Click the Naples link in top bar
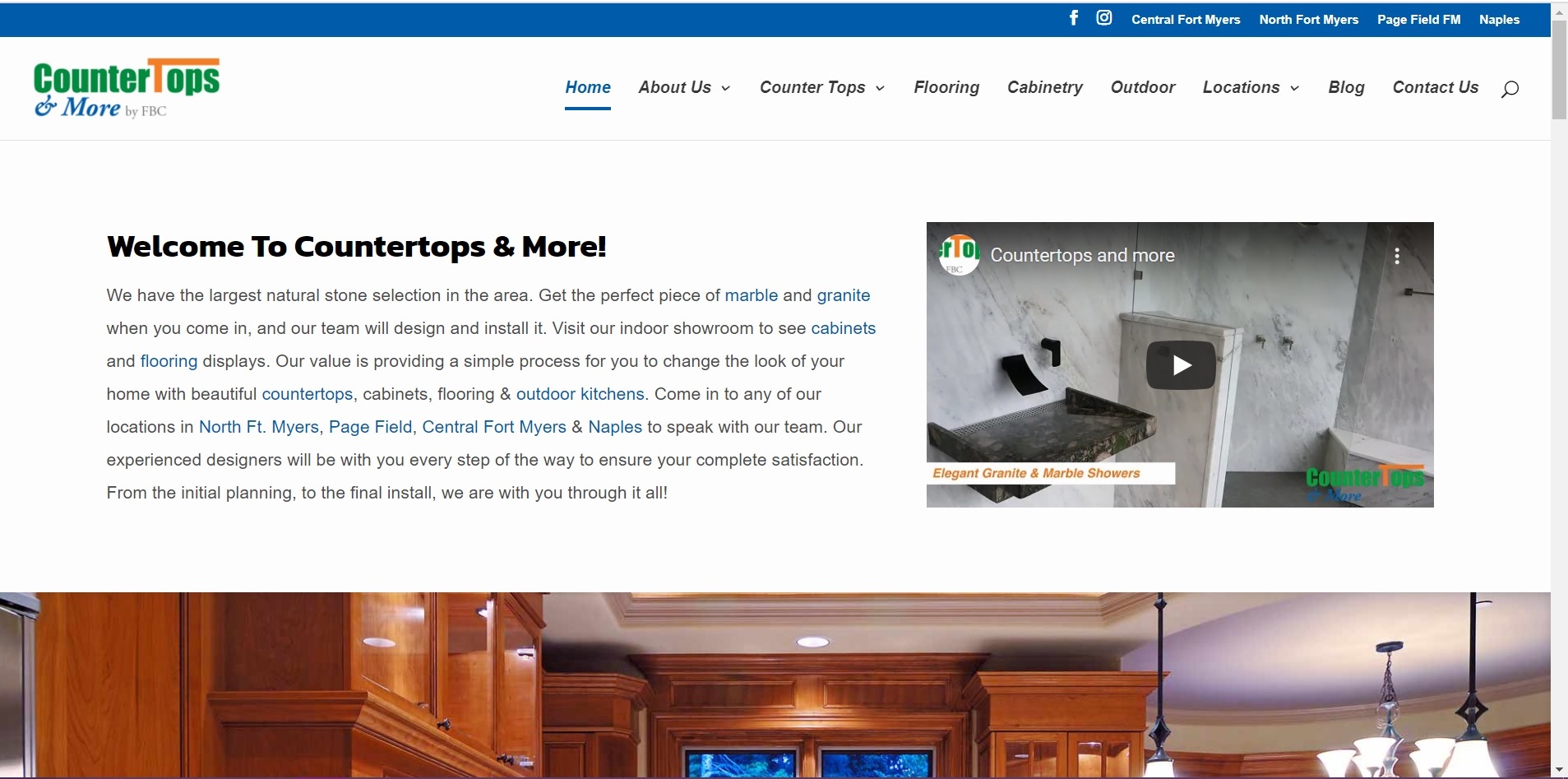Viewport: 1568px width, 779px height. click(x=1499, y=20)
